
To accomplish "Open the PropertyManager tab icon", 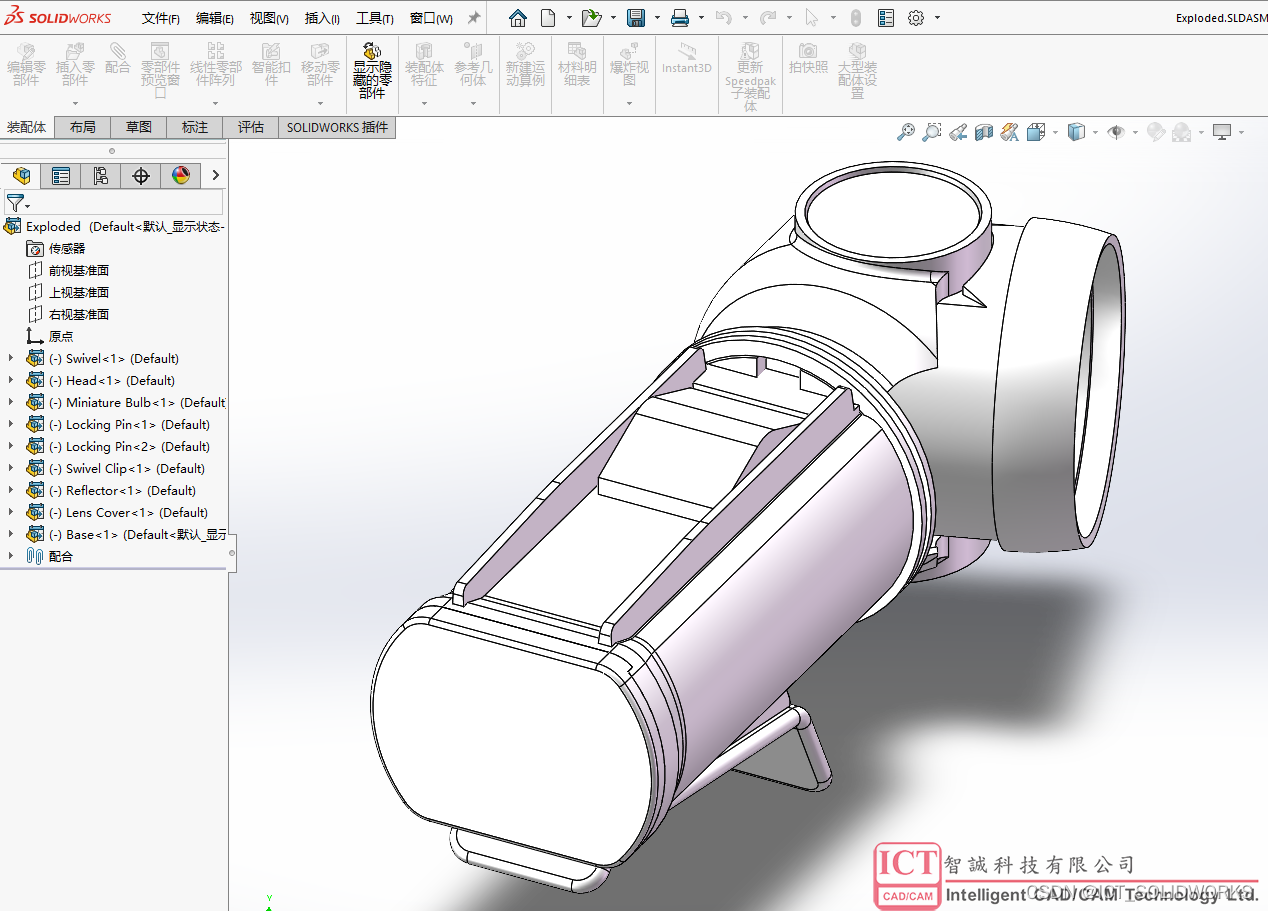I will pyautogui.click(x=61, y=176).
